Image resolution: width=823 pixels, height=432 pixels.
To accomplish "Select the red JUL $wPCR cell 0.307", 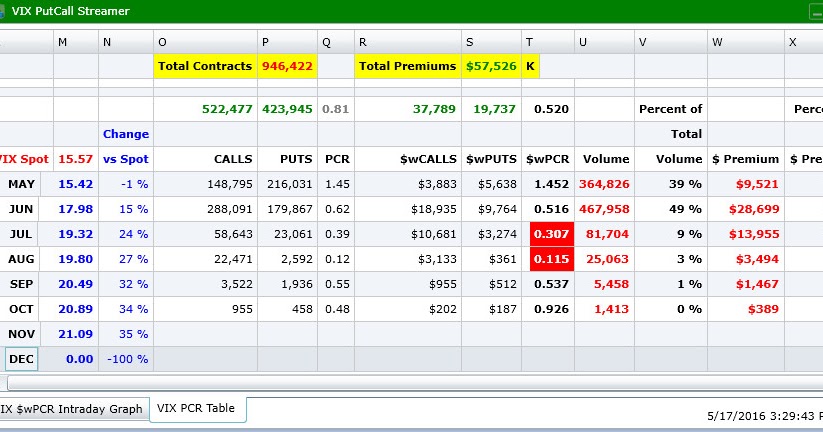I will pyautogui.click(x=552, y=234).
